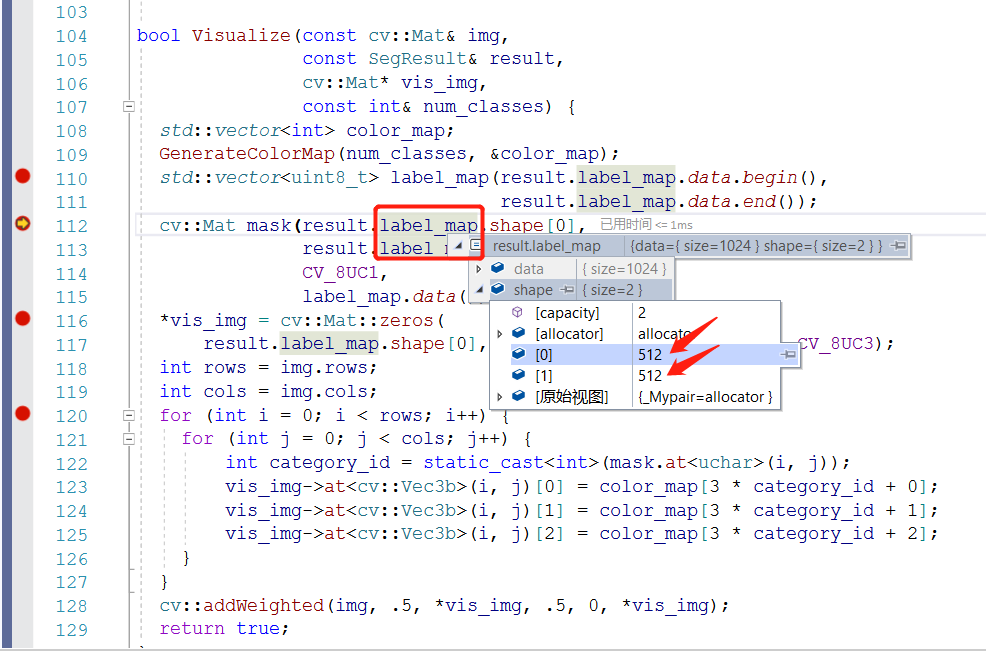Click CV_8UC3 on line 117

(x=836, y=343)
